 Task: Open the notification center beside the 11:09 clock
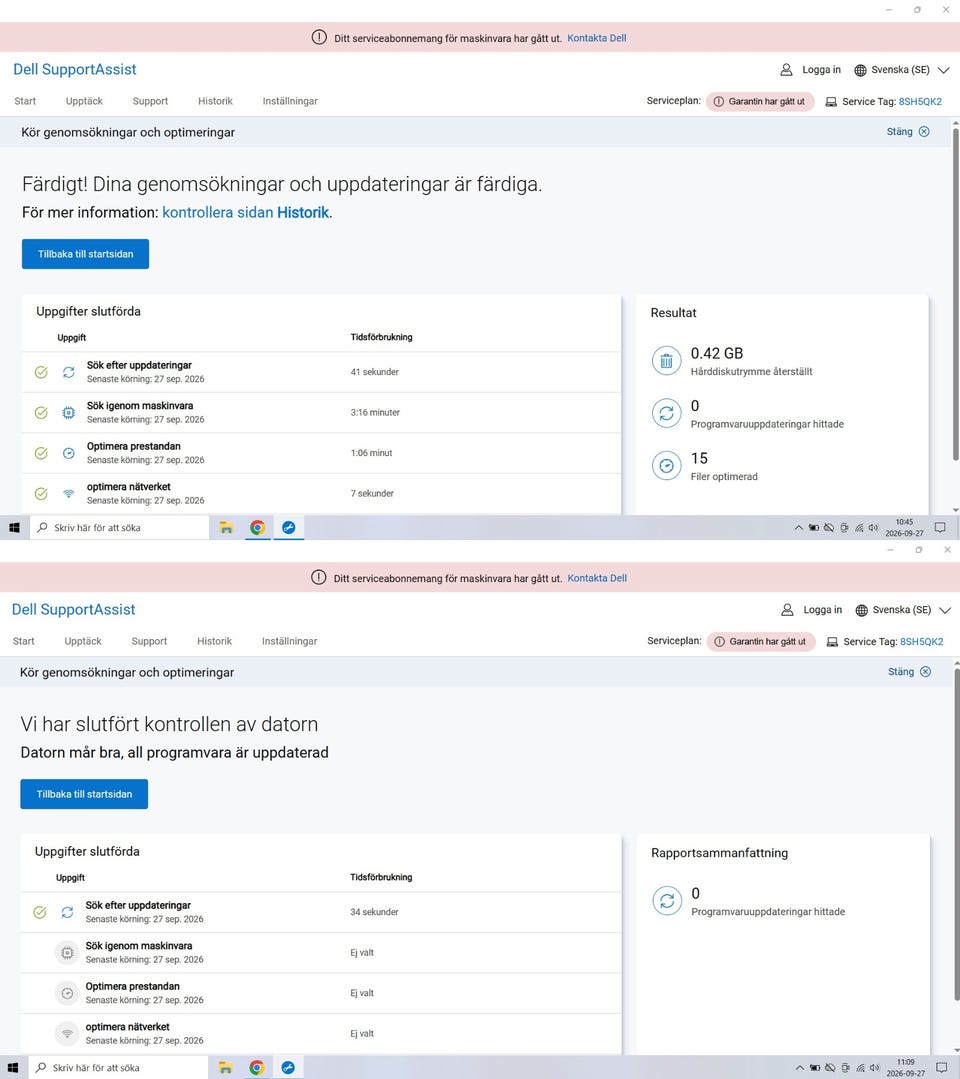pos(941,1067)
